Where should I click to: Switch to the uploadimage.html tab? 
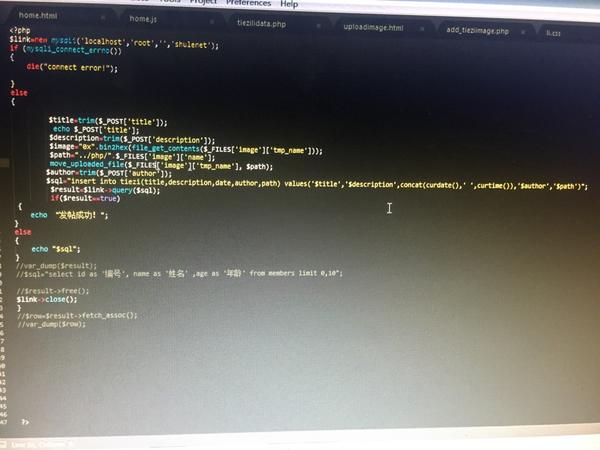373,27
